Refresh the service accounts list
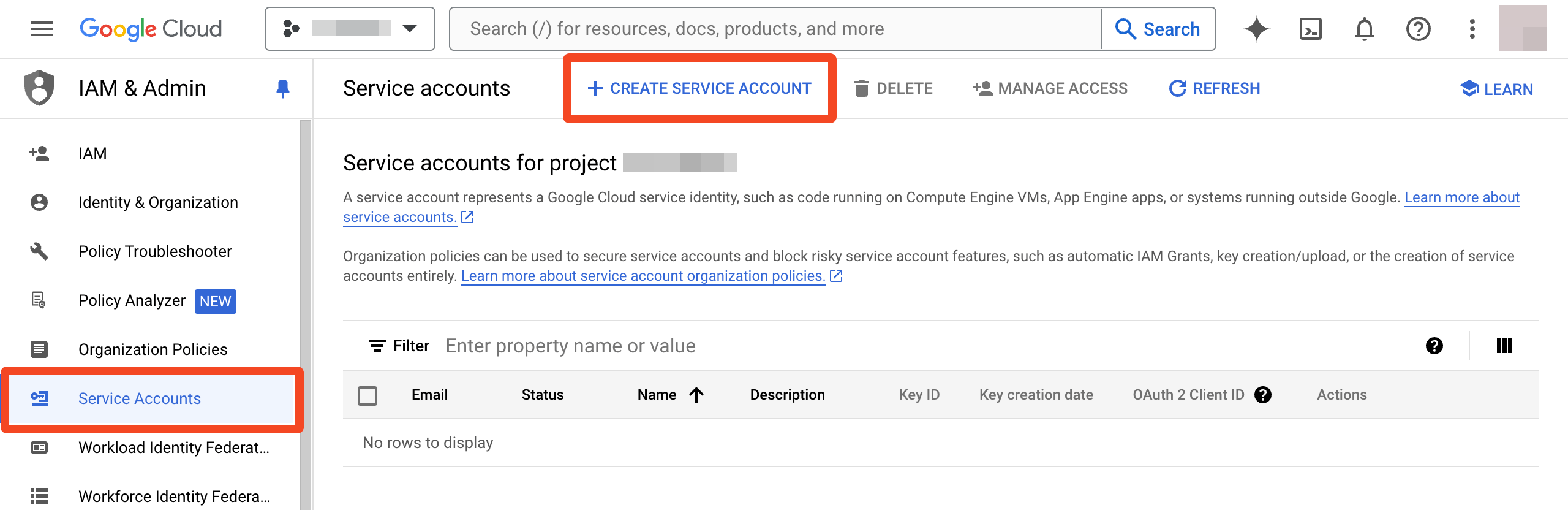Viewport: 1568px width, 510px height. coord(1215,88)
